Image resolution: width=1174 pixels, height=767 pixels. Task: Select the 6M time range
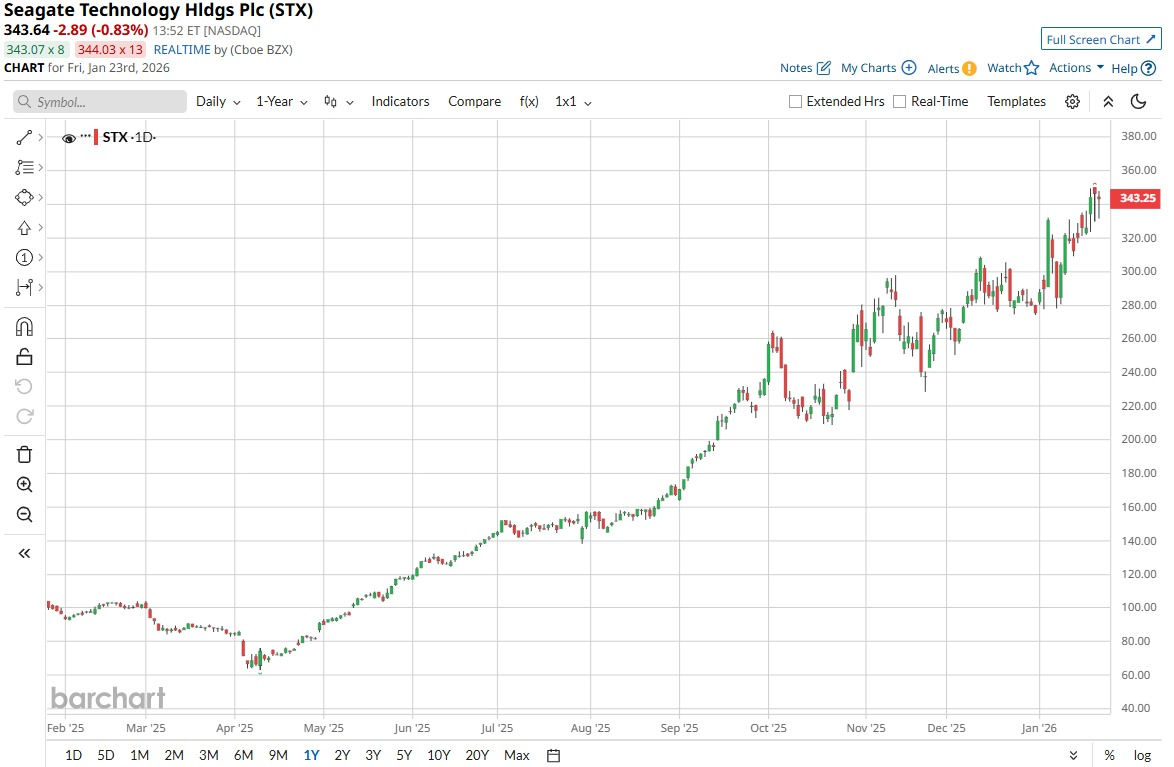click(243, 756)
